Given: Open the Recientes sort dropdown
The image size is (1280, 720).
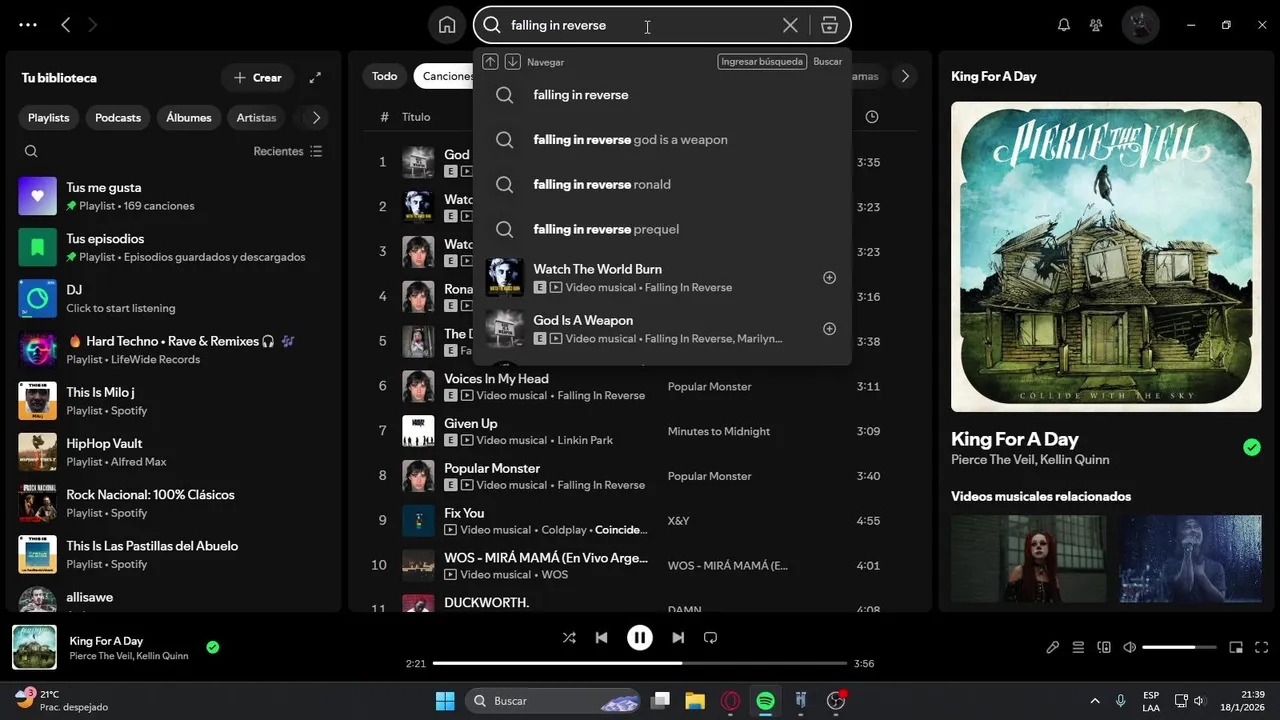Looking at the screenshot, I should 288,151.
